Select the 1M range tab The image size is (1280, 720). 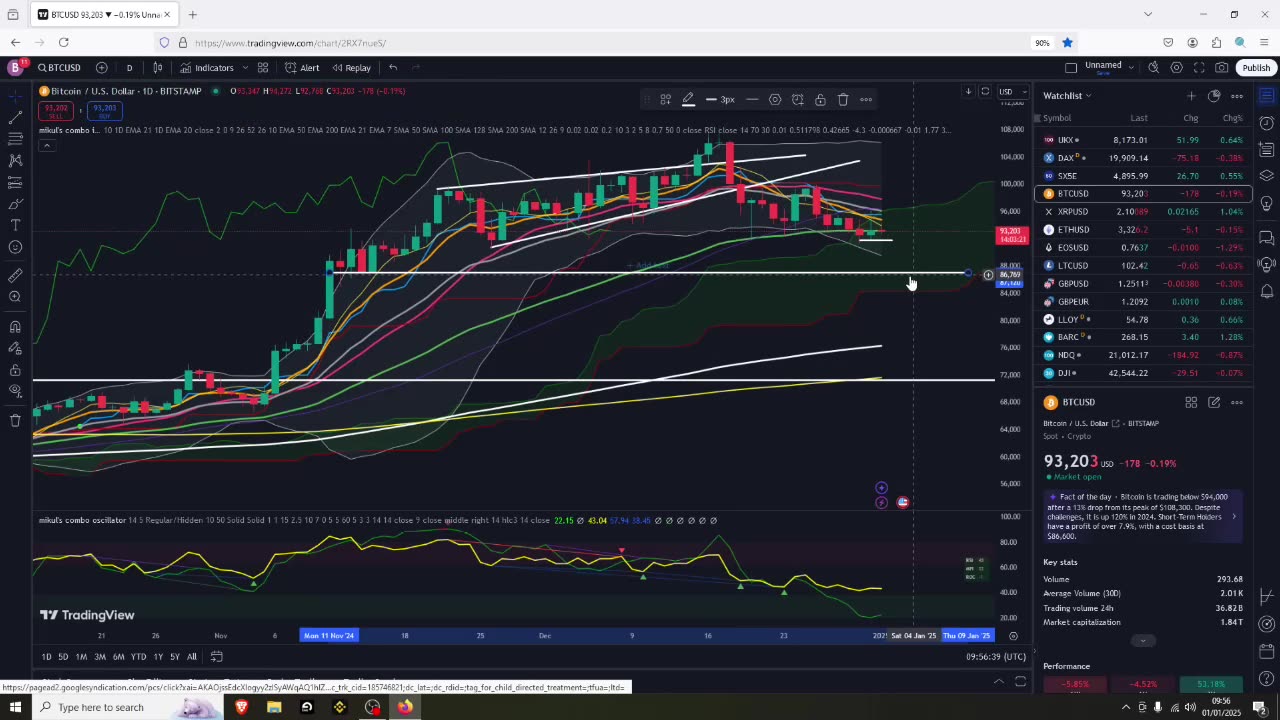(81, 657)
